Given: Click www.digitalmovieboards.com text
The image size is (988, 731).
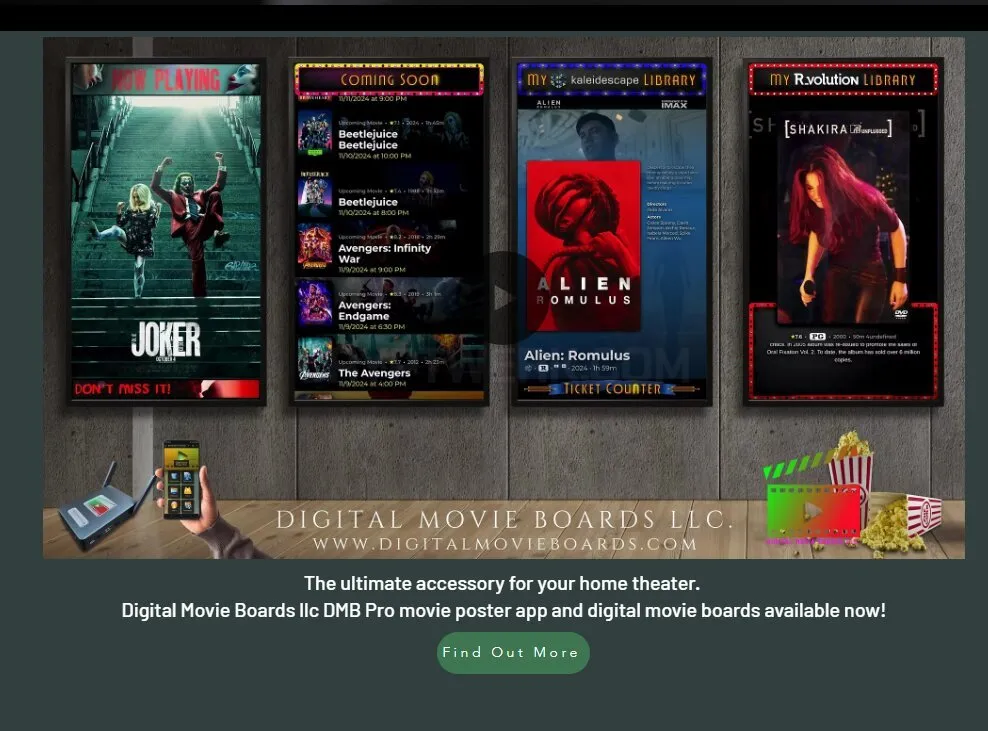Looking at the screenshot, I should coord(505,544).
